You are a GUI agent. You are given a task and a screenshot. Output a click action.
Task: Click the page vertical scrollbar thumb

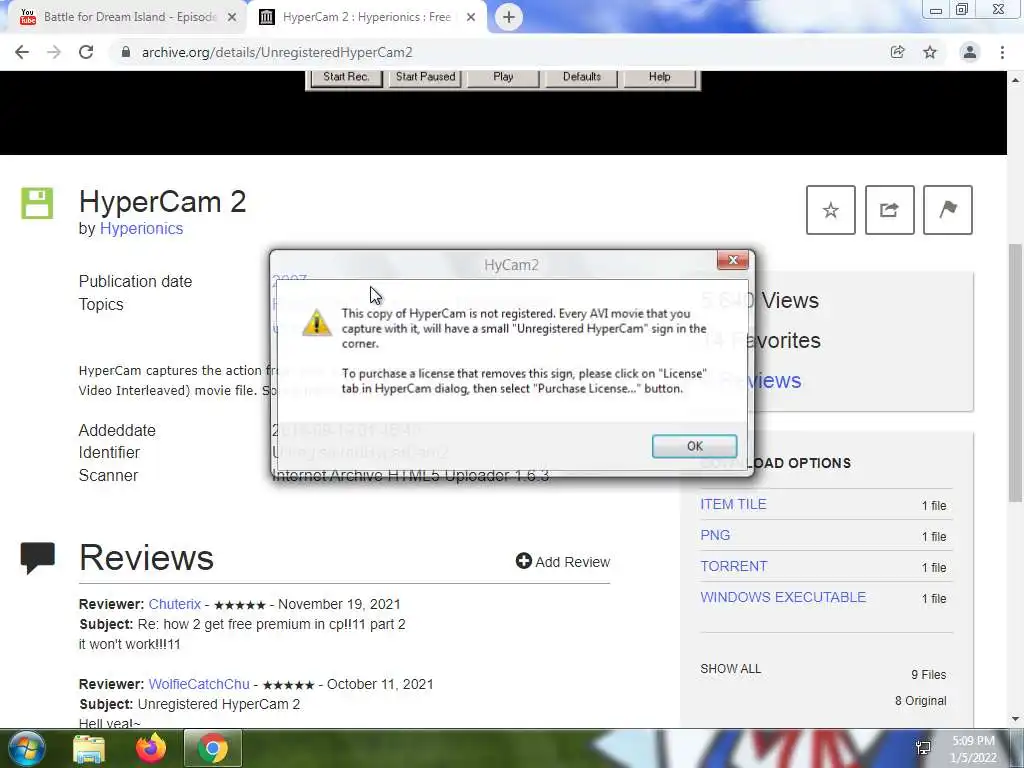[x=1015, y=372]
